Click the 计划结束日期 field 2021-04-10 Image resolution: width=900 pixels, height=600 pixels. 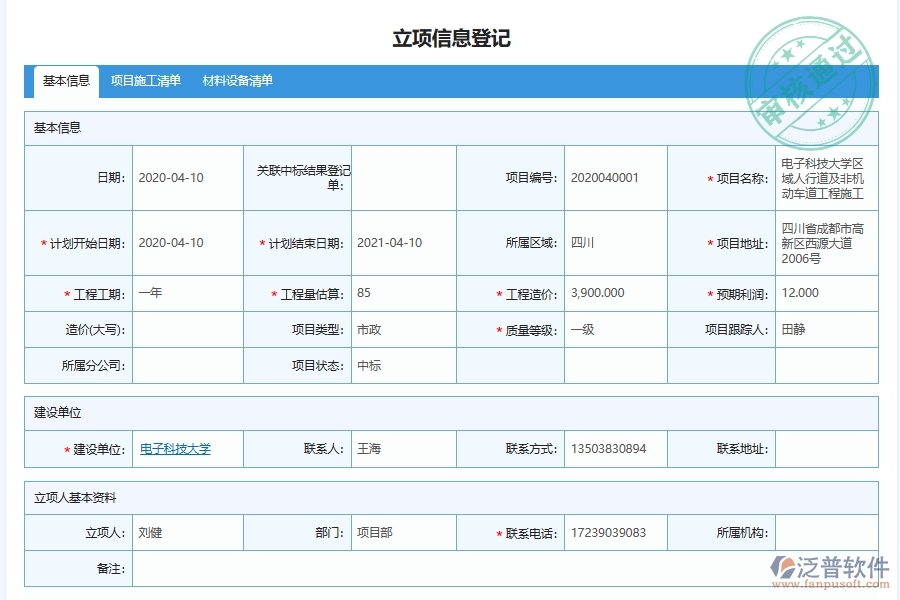[x=400, y=242]
